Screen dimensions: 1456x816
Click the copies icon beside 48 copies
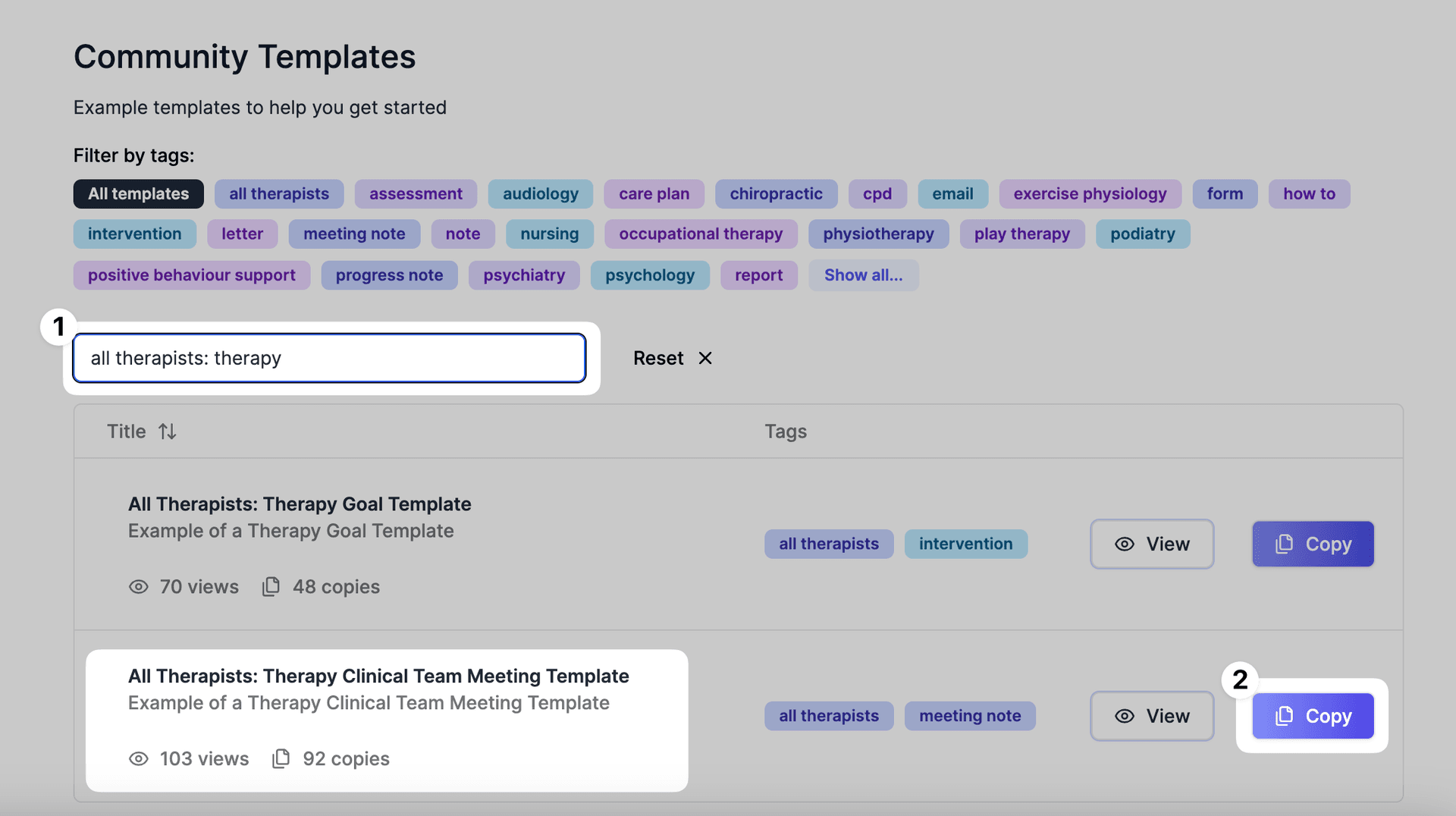tap(270, 587)
